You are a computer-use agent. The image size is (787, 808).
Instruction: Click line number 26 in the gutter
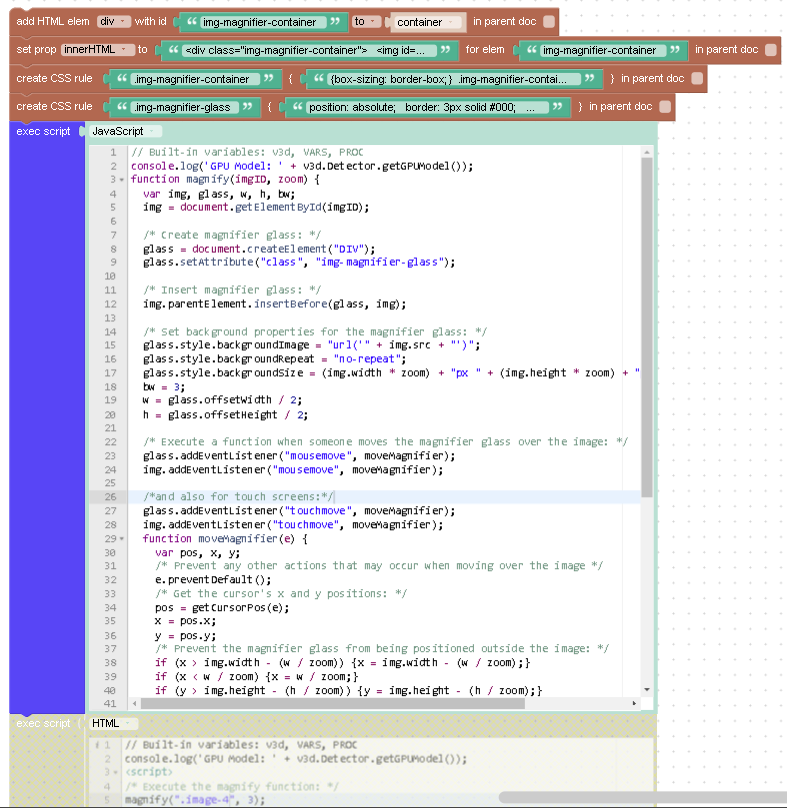[x=110, y=497]
